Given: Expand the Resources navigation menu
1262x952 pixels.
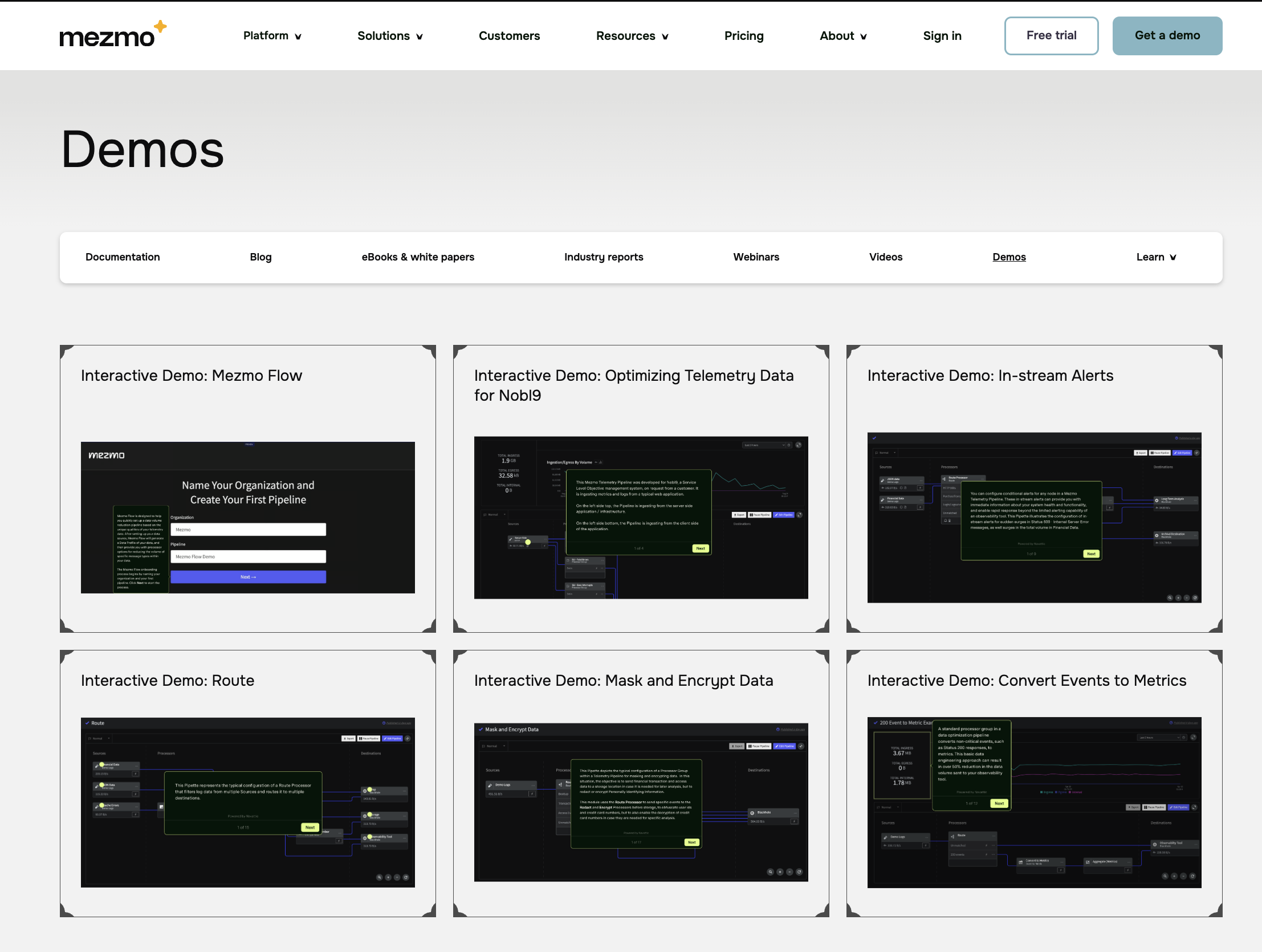Looking at the screenshot, I should coord(632,36).
